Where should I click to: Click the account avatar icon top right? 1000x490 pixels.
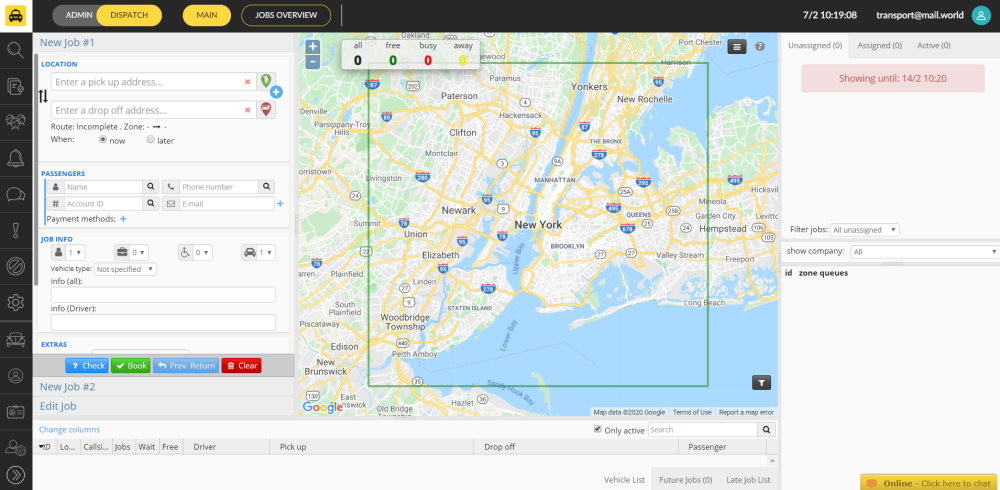click(981, 15)
